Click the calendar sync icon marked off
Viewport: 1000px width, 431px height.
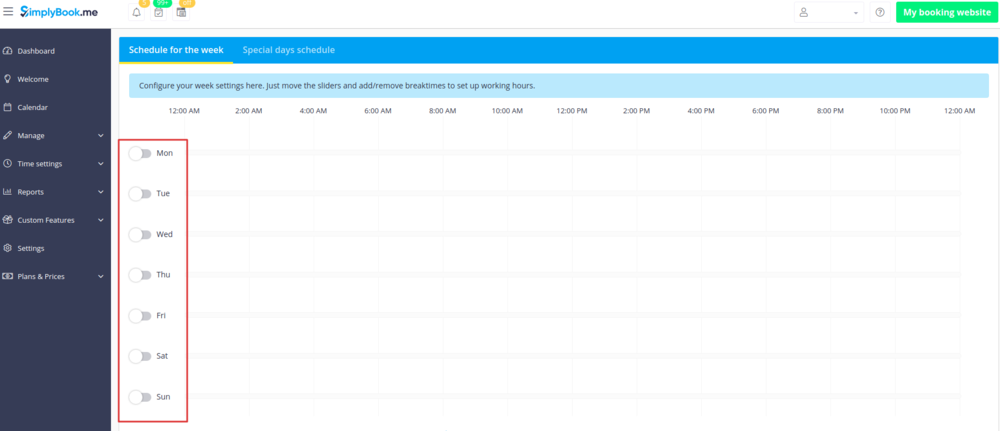(181, 13)
